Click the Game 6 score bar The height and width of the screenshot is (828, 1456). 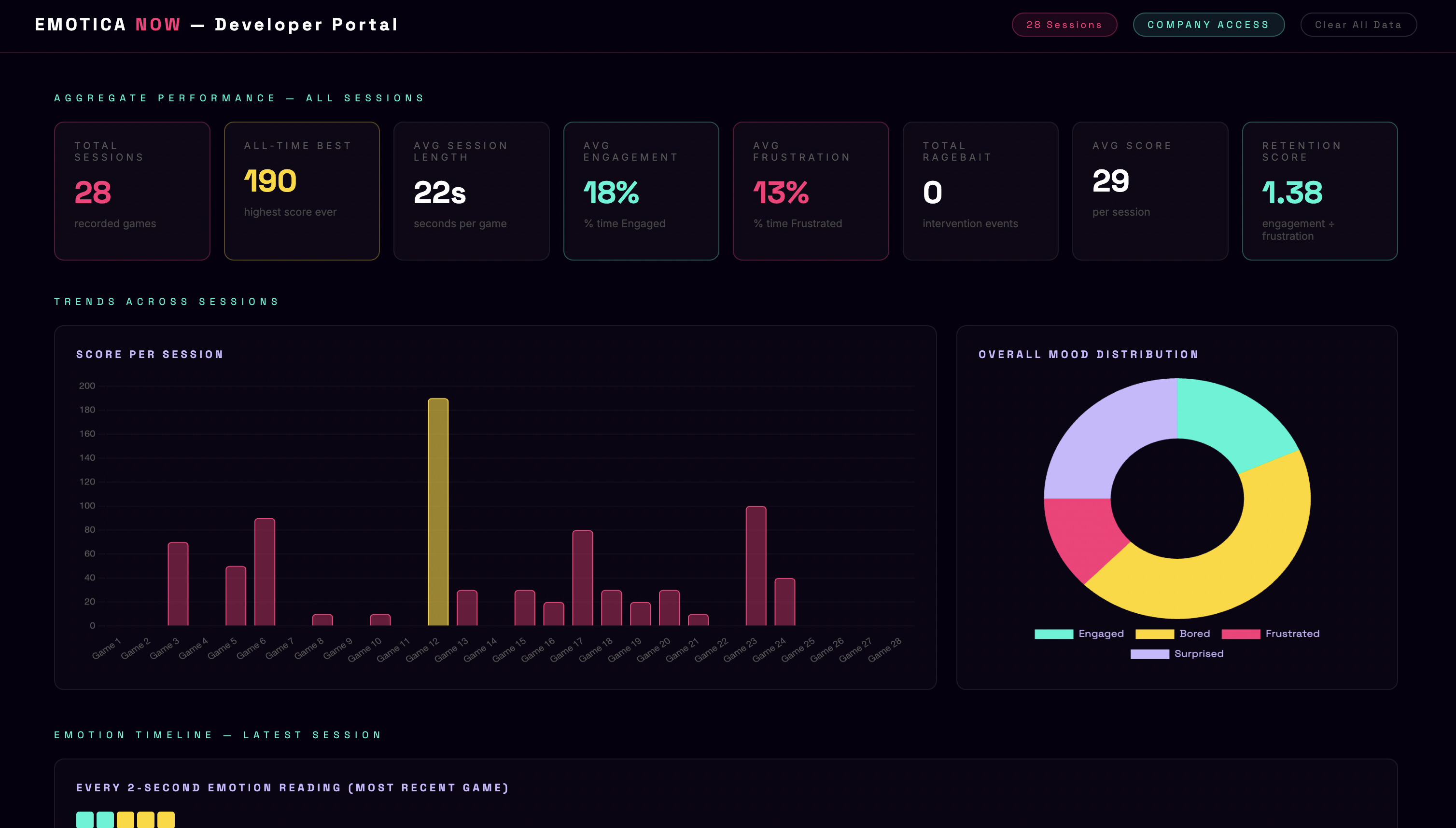(265, 571)
